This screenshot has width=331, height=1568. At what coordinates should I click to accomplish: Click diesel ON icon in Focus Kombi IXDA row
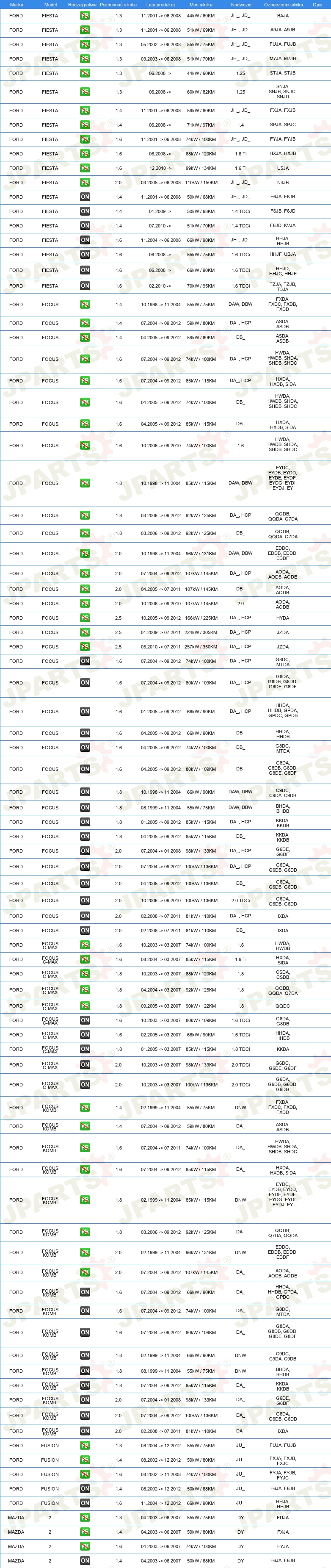85,1431
